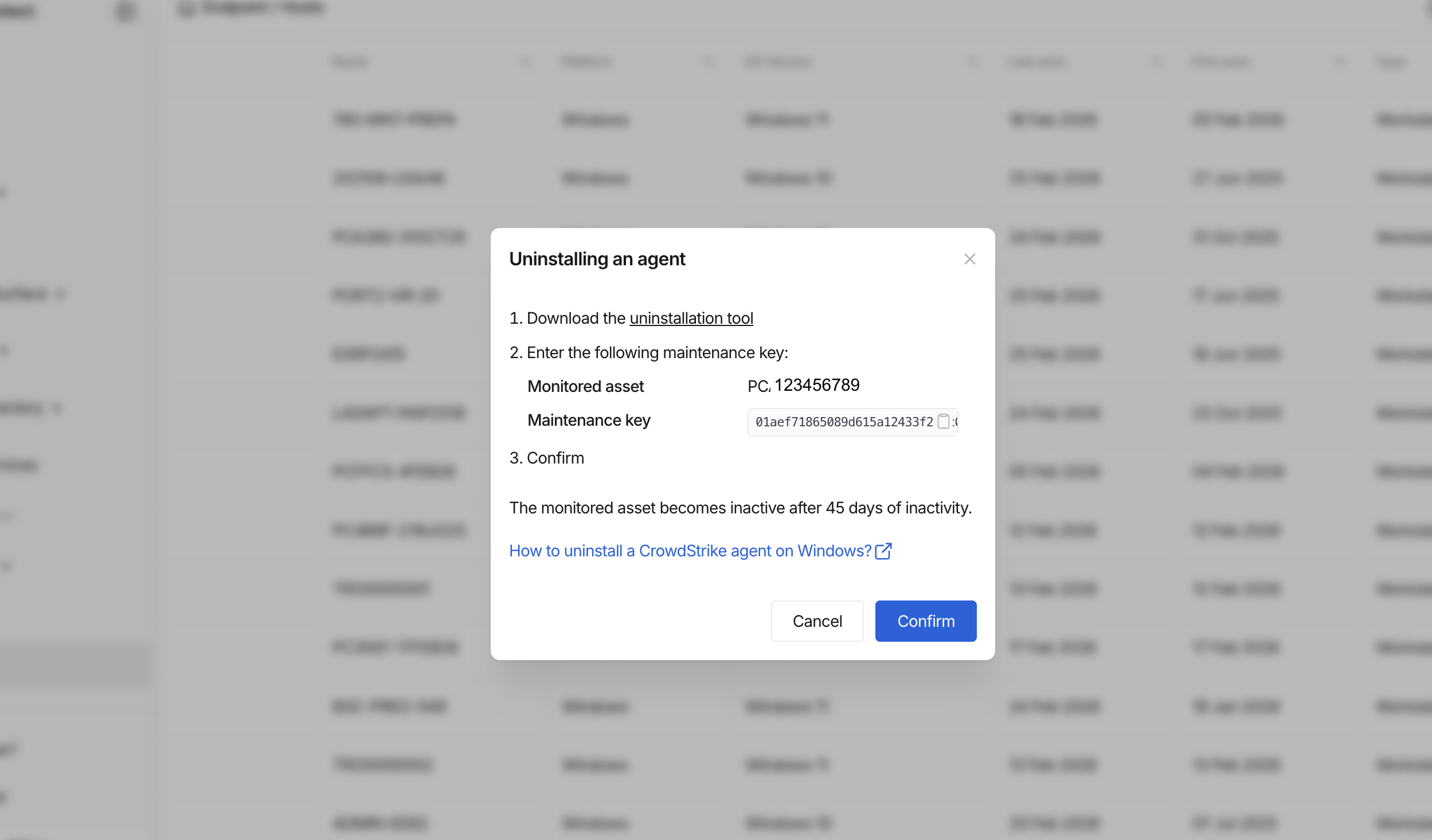Expand the sidebar item ending in 'surface'
The width and height of the screenshot is (1432, 840).
[61, 295]
